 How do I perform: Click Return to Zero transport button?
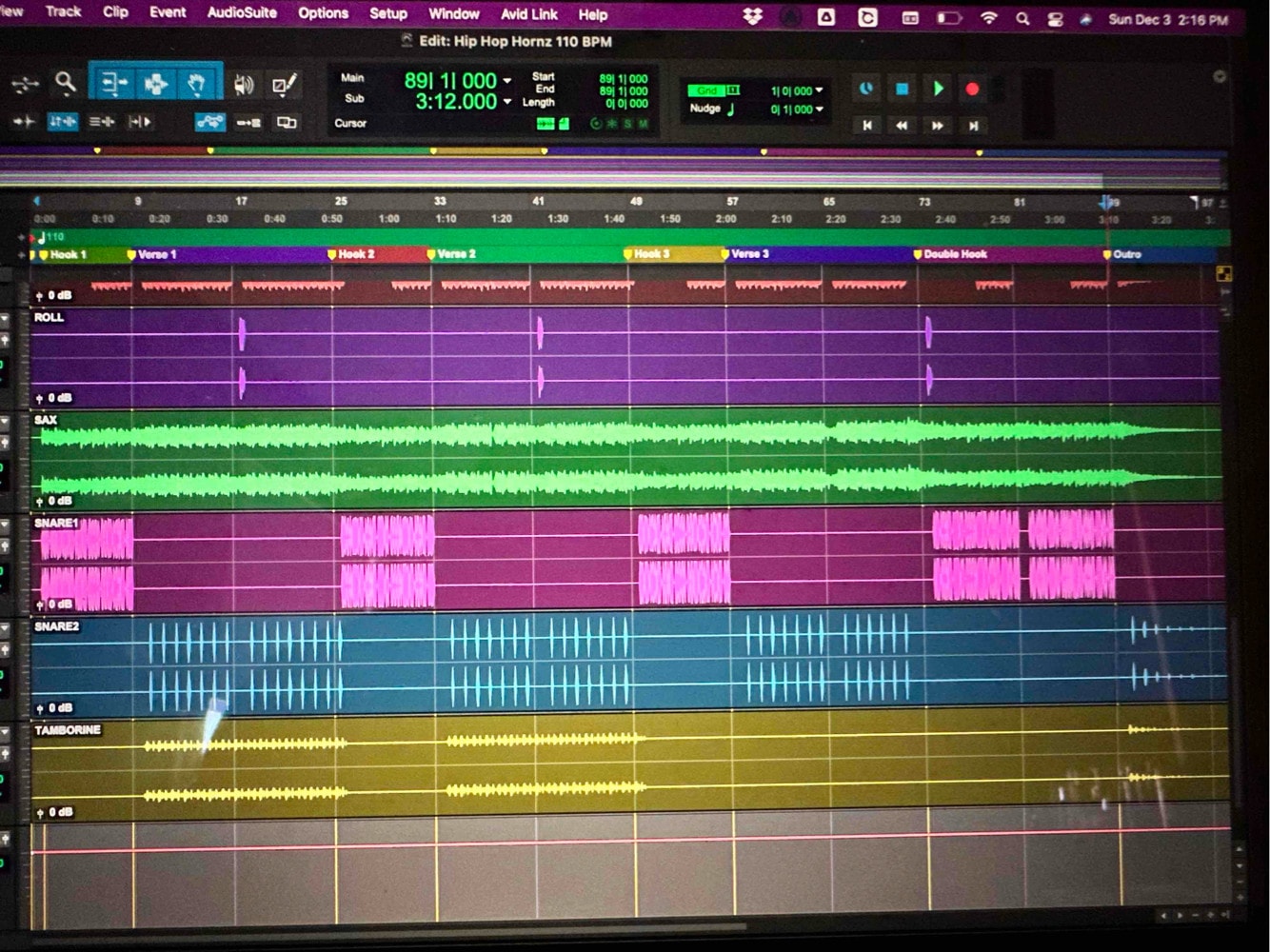click(x=867, y=125)
